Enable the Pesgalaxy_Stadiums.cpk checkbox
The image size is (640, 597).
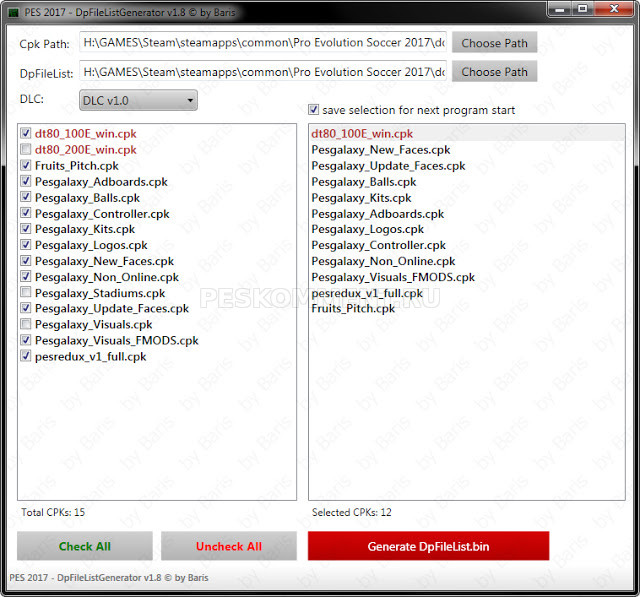(26, 292)
